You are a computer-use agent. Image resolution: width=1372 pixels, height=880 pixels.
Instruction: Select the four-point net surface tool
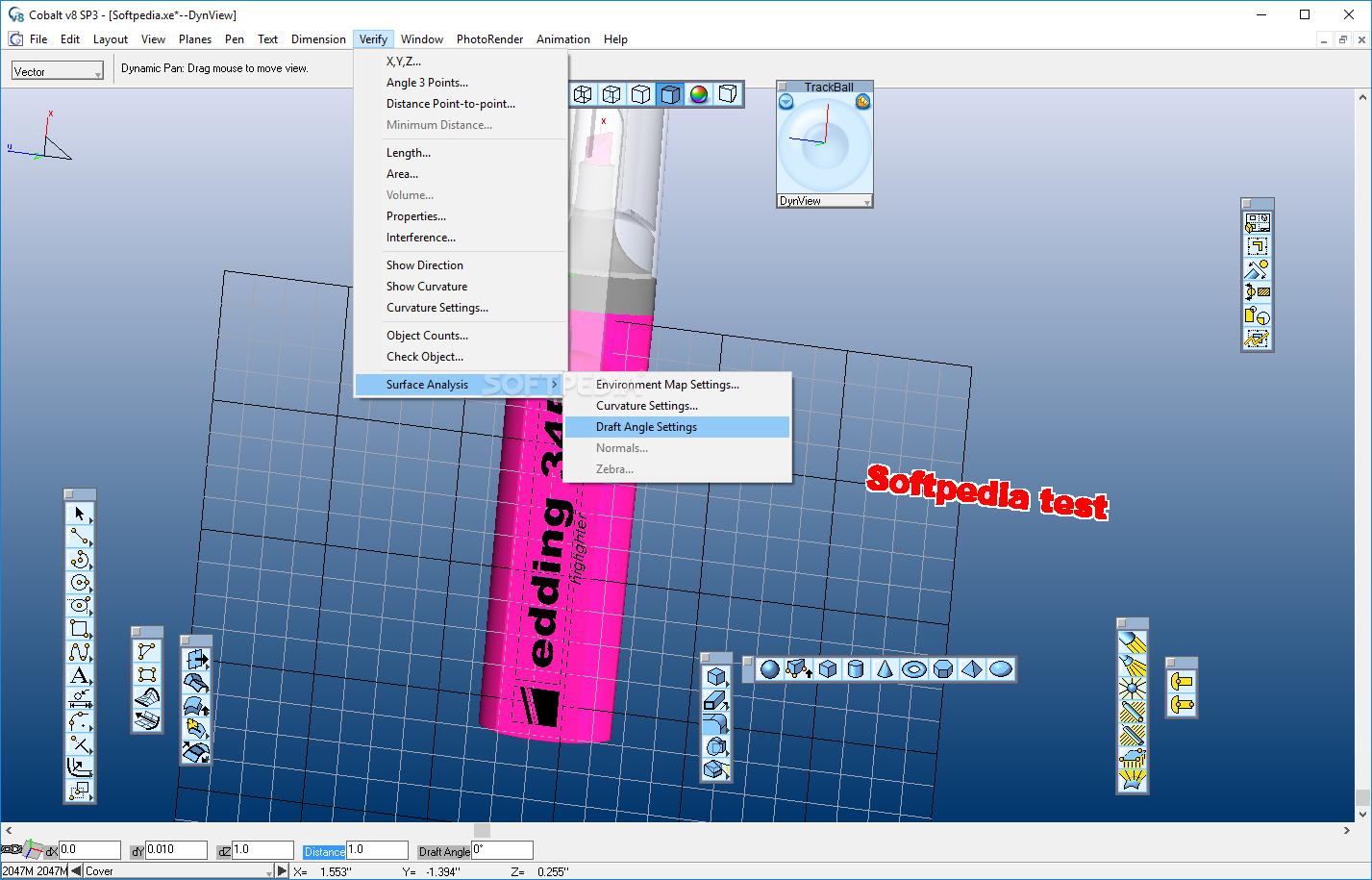(147, 674)
